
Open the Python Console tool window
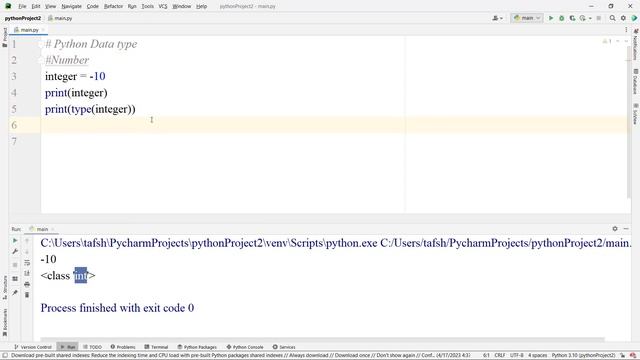click(x=245, y=347)
